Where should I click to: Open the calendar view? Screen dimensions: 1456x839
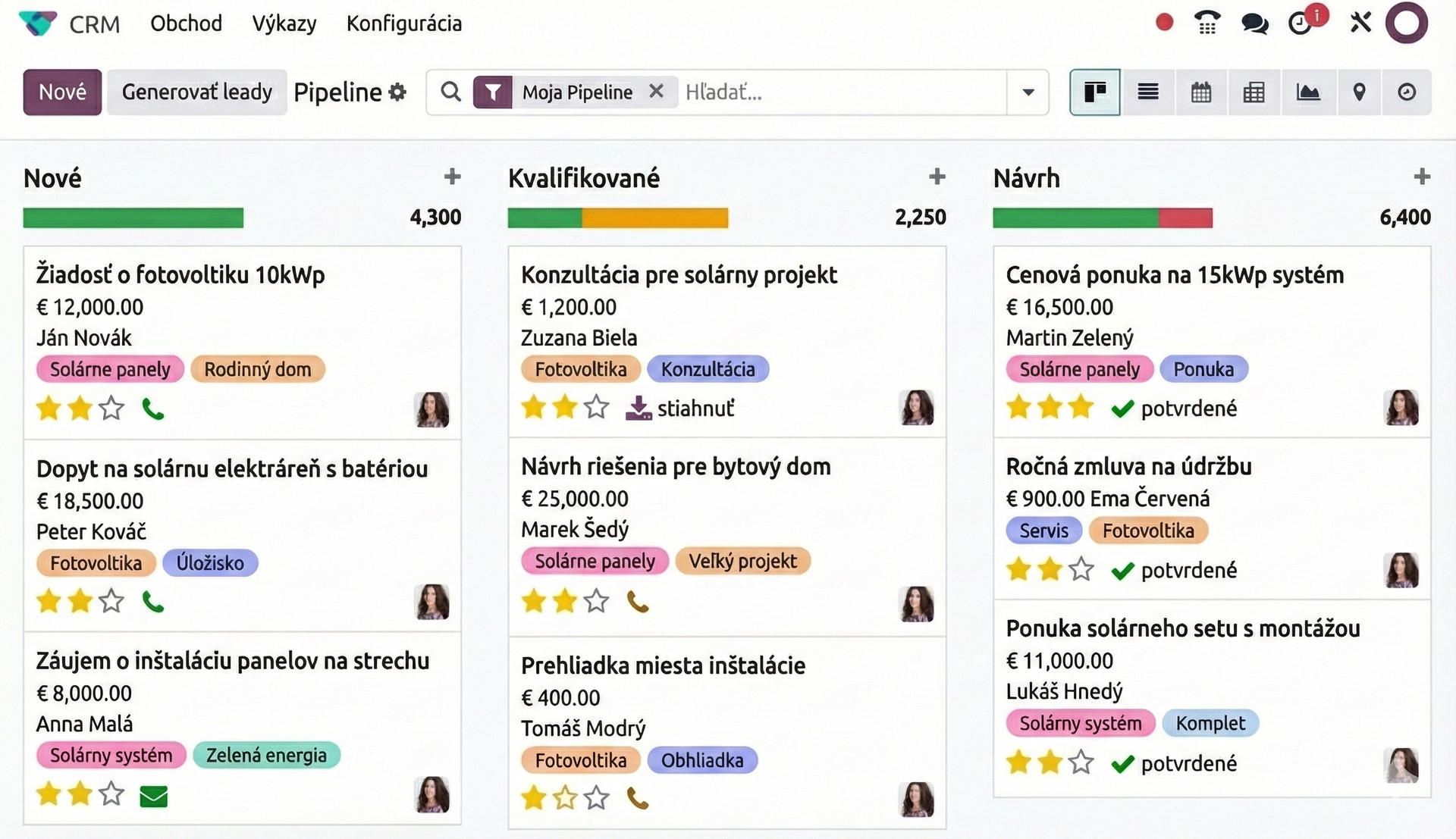[1200, 92]
